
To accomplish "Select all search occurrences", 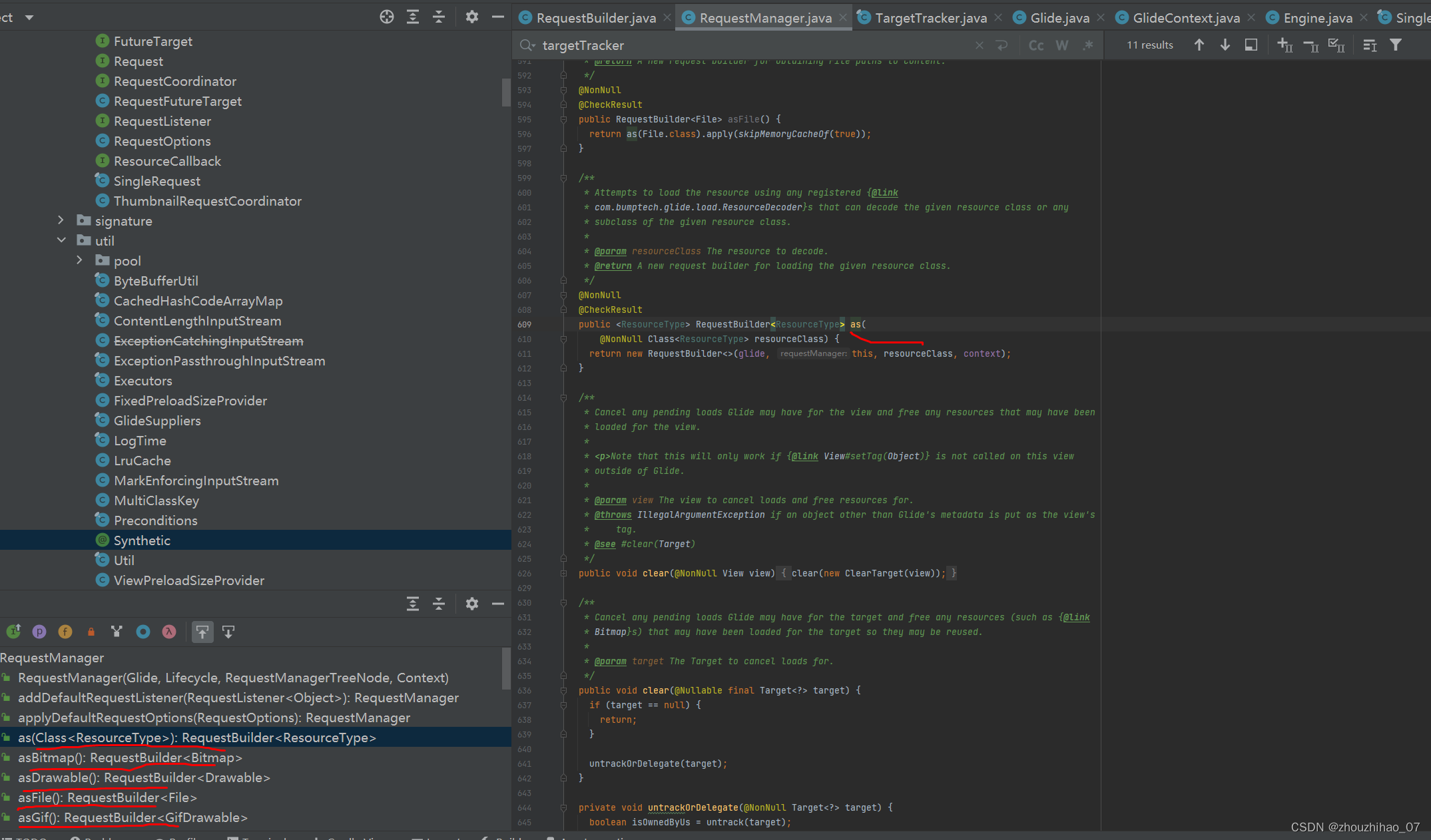I will [1336, 45].
